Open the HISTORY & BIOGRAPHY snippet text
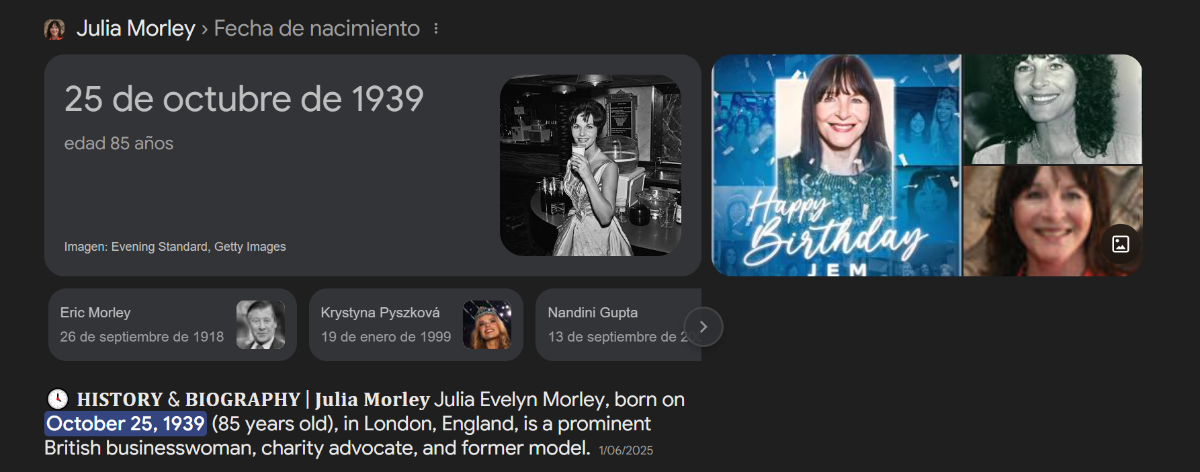The width and height of the screenshot is (1200, 472). click(365, 424)
